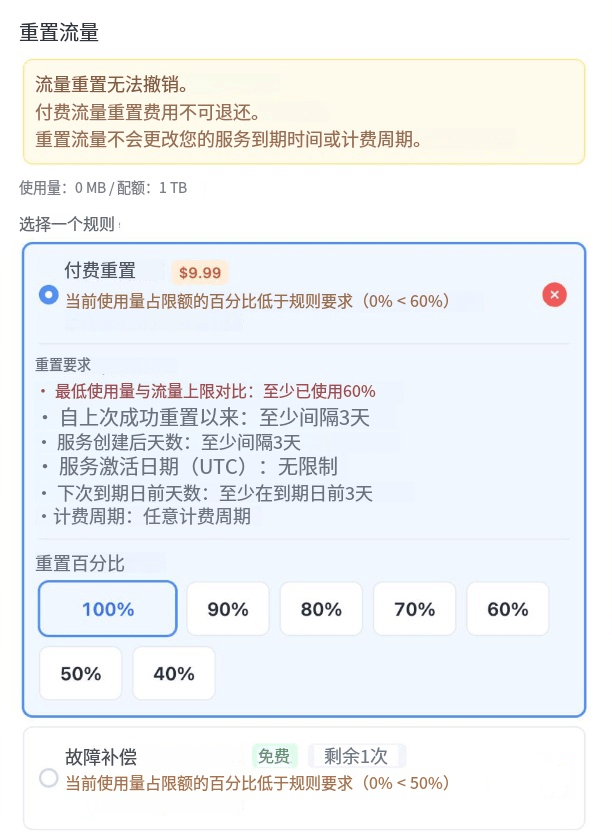612x838 pixels.
Task: Select the 付费重置 radio button
Action: point(48,295)
